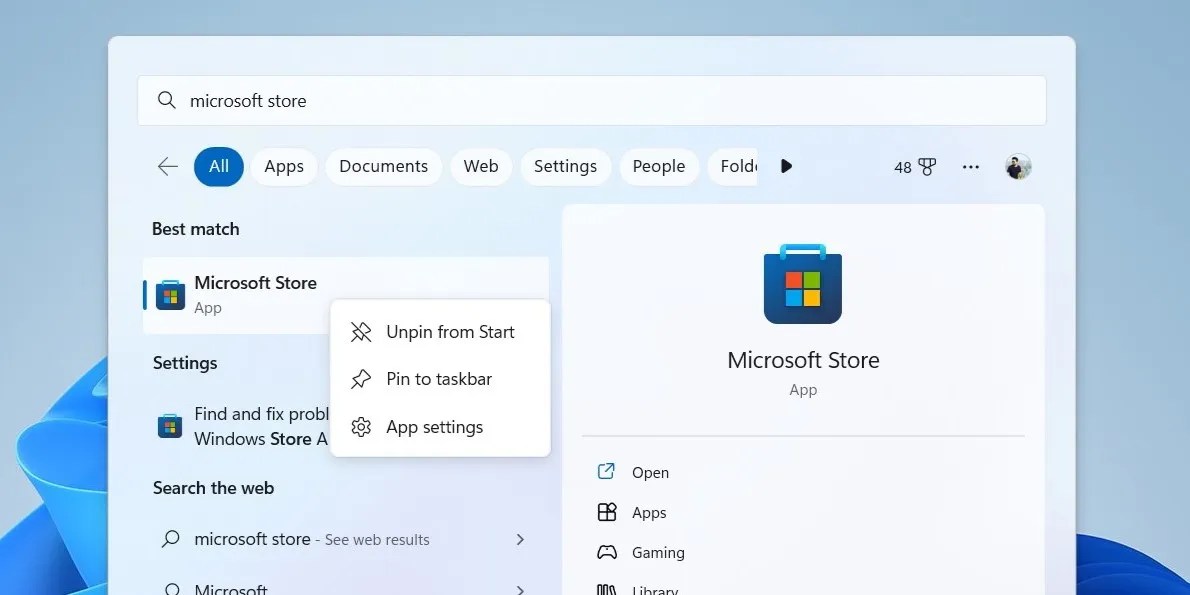Click the Microsoft Store app icon under Best match
This screenshot has width=1190, height=595.
click(x=168, y=295)
